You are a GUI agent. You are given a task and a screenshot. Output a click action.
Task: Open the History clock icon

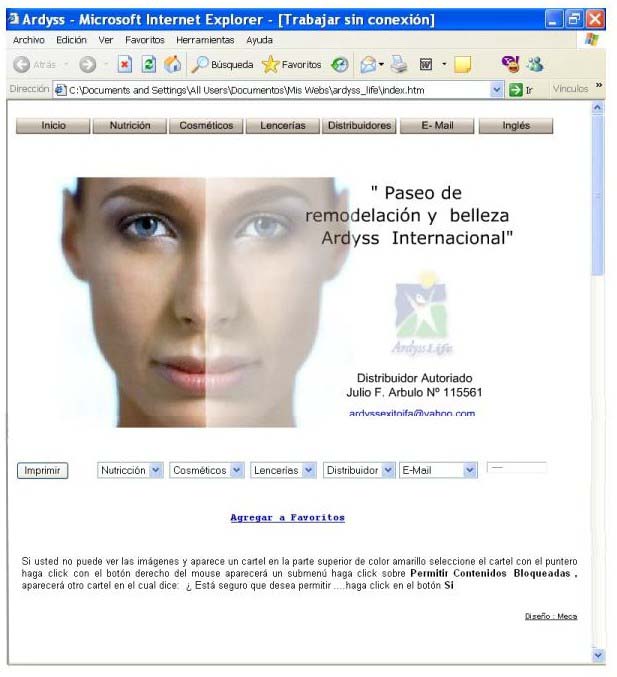340,65
